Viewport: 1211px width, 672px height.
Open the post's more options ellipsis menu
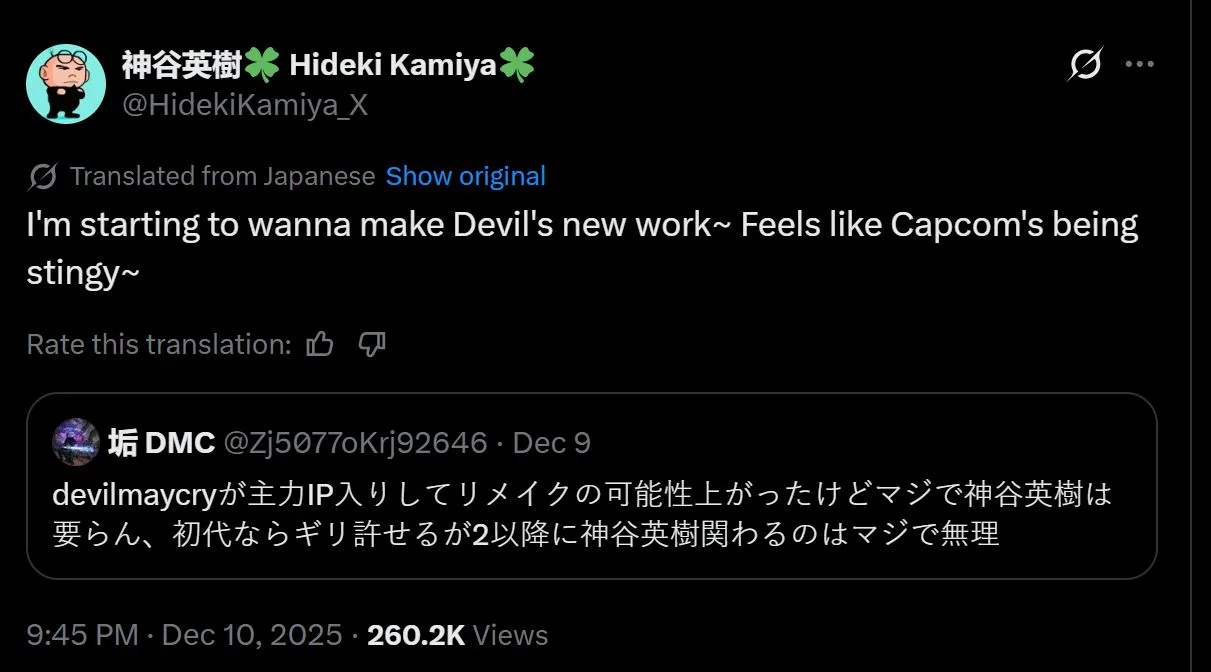(1140, 63)
